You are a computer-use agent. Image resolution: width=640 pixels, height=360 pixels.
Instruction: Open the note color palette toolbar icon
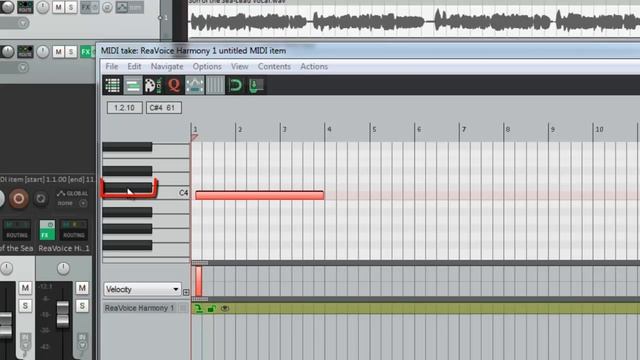coord(153,85)
